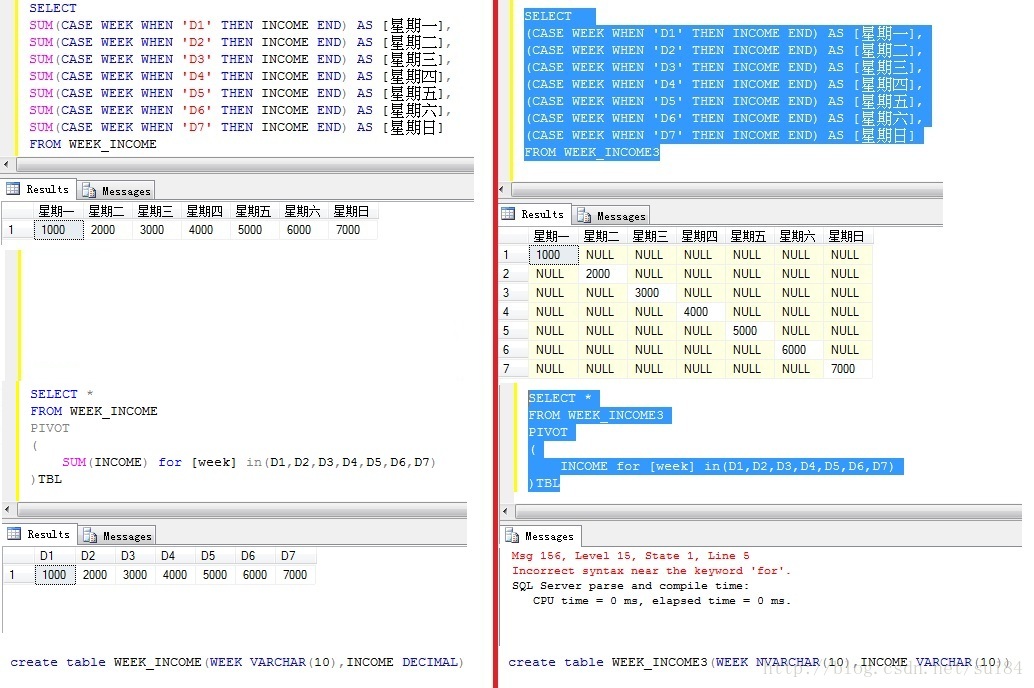This screenshot has width=1034, height=688.
Task: Click the highlighted PIVOT keyword in the WEEK_INCOME3 query
Action: point(549,432)
